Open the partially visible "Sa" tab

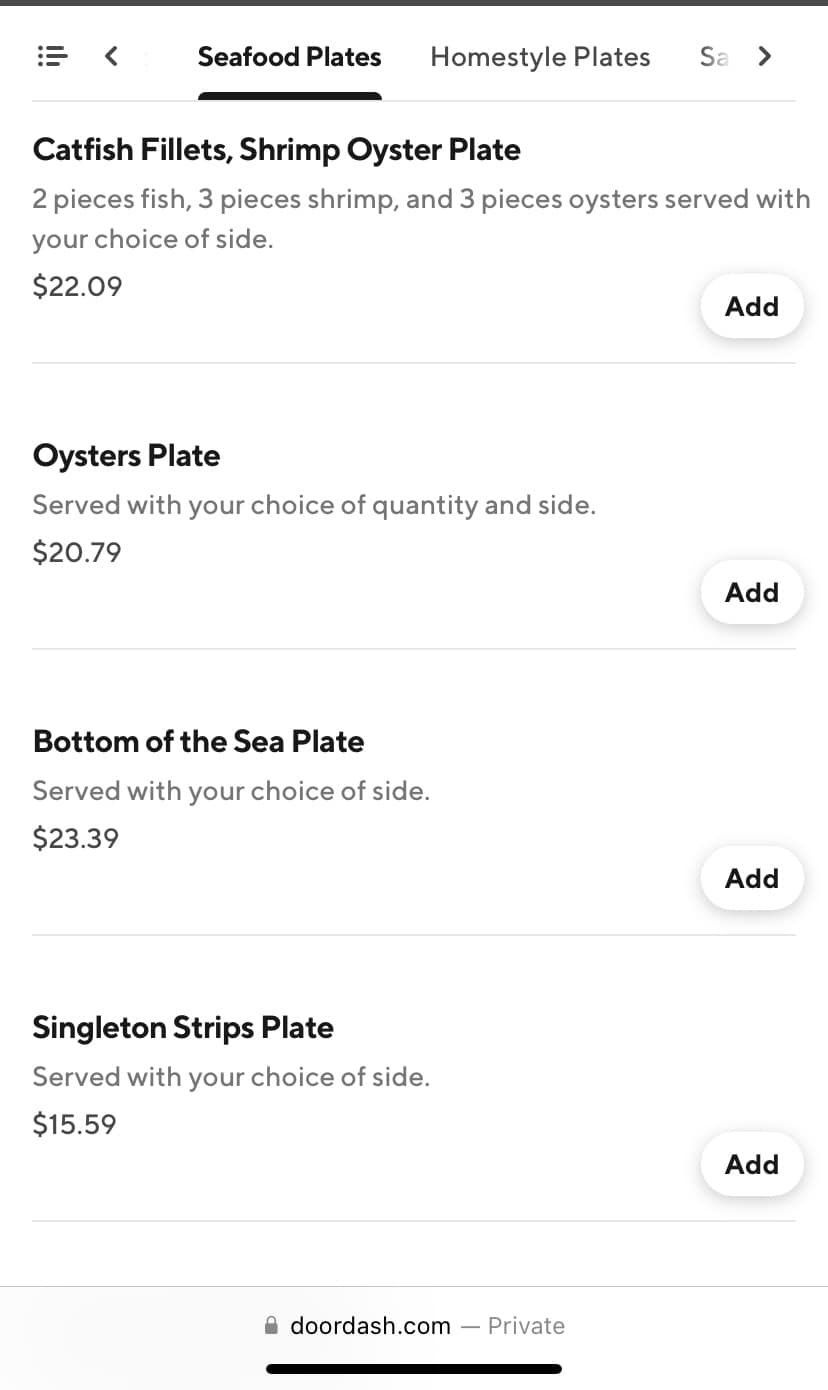pos(713,57)
